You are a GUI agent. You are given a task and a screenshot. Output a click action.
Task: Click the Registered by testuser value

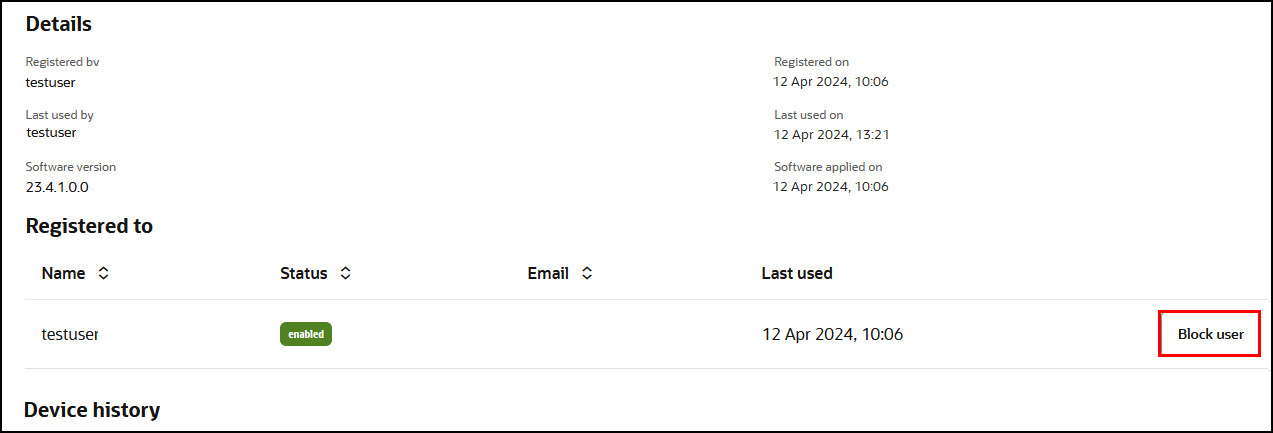(50, 82)
